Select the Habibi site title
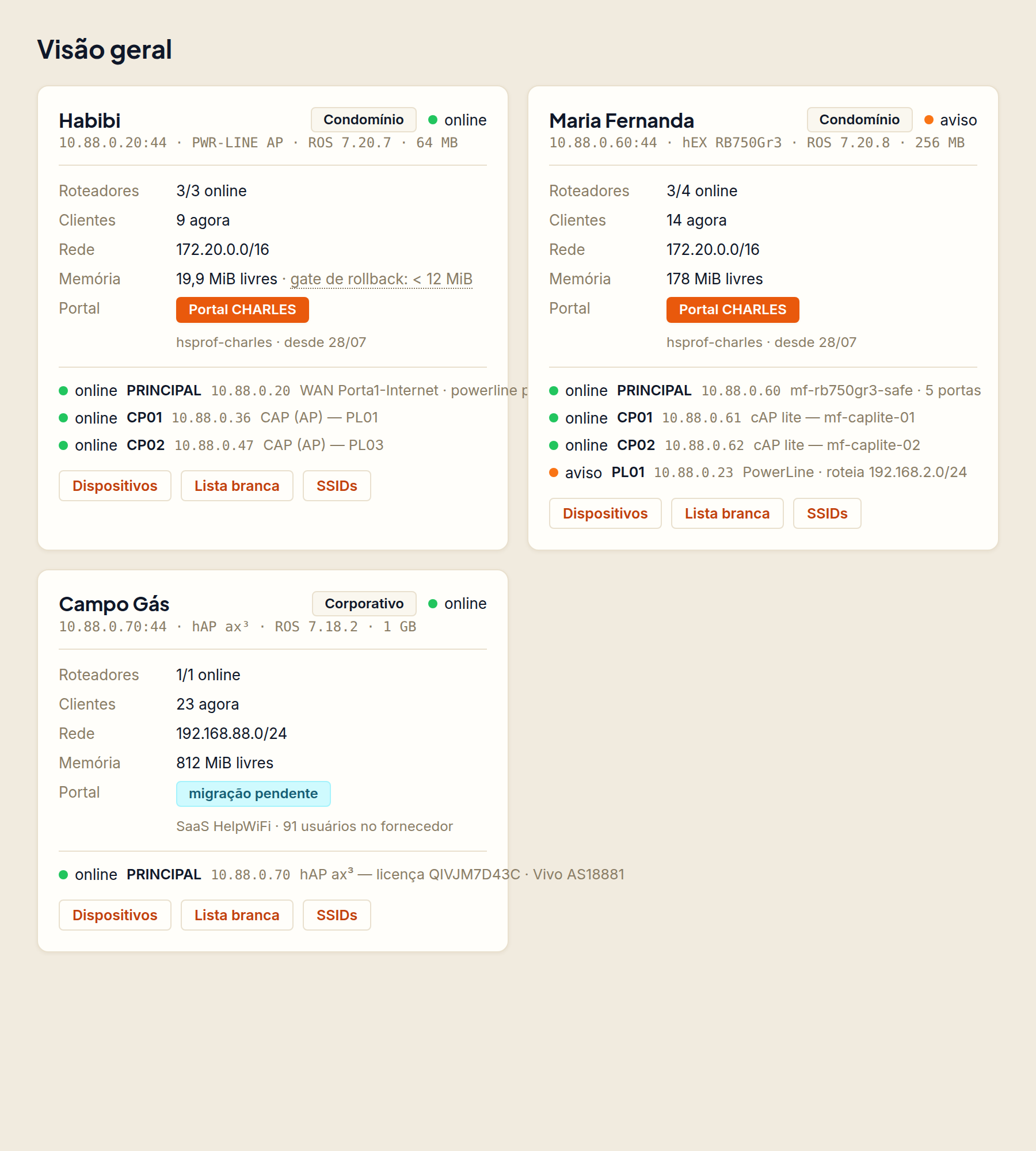 tap(90, 121)
